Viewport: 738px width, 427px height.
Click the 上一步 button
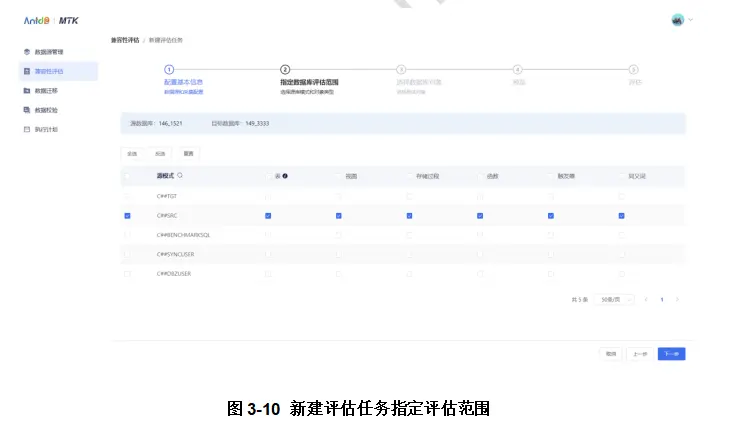point(640,354)
